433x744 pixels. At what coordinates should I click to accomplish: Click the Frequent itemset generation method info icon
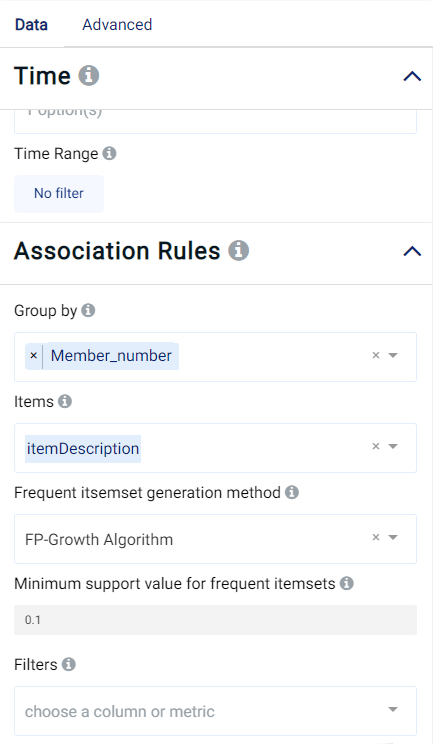tap(292, 493)
